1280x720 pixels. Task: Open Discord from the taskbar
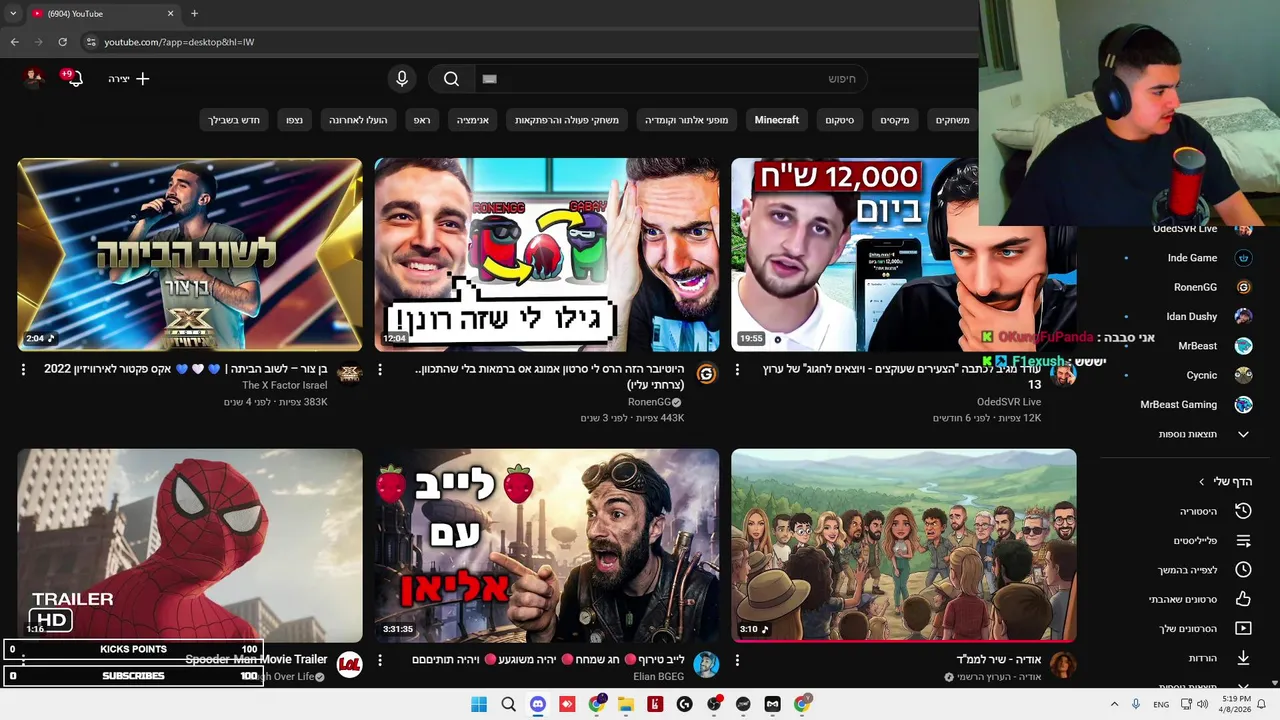coord(538,704)
